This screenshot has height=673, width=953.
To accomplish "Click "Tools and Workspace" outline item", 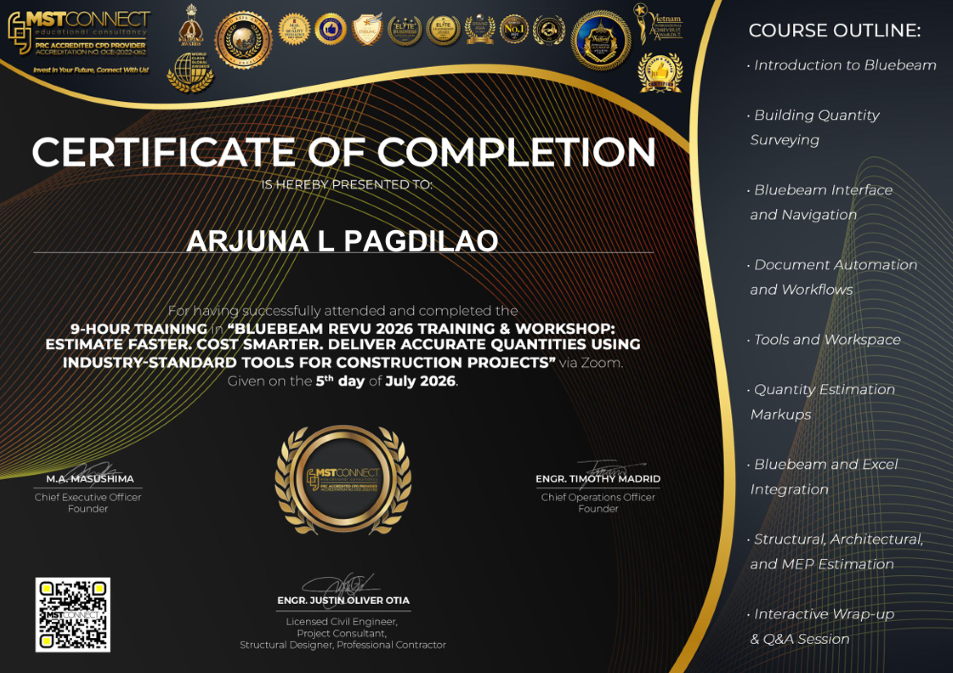I will tap(824, 340).
